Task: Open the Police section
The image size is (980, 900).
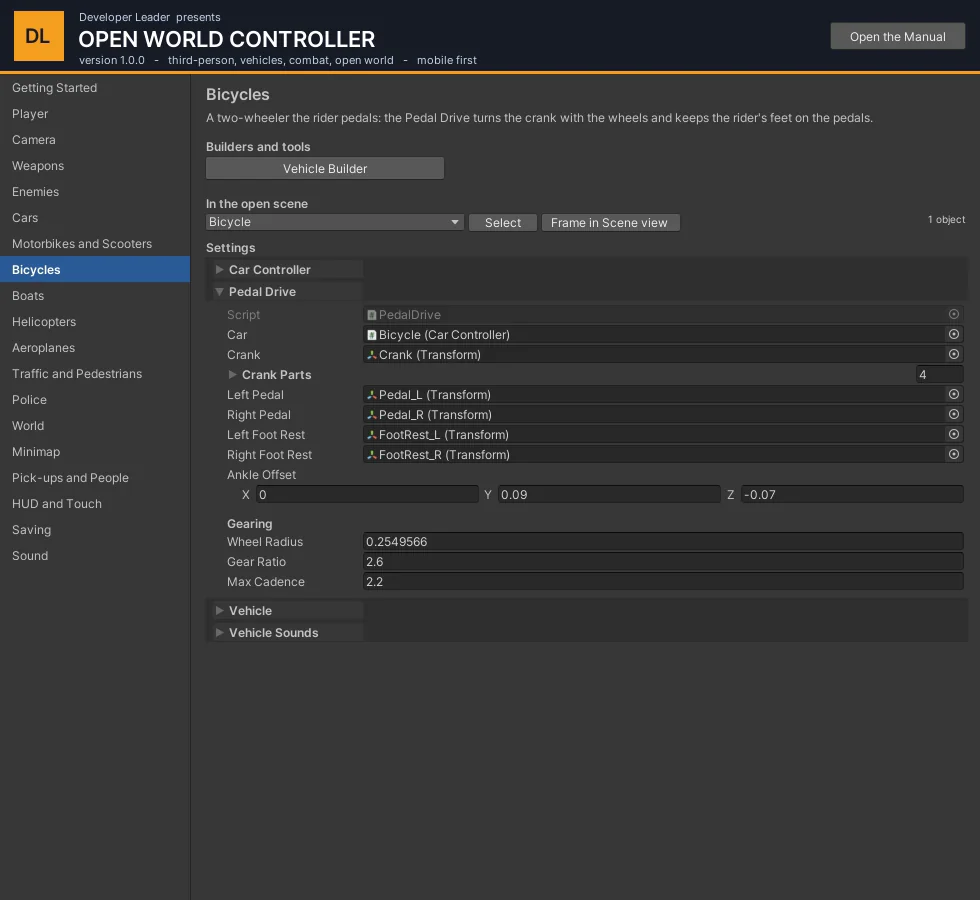Action: tap(95, 400)
